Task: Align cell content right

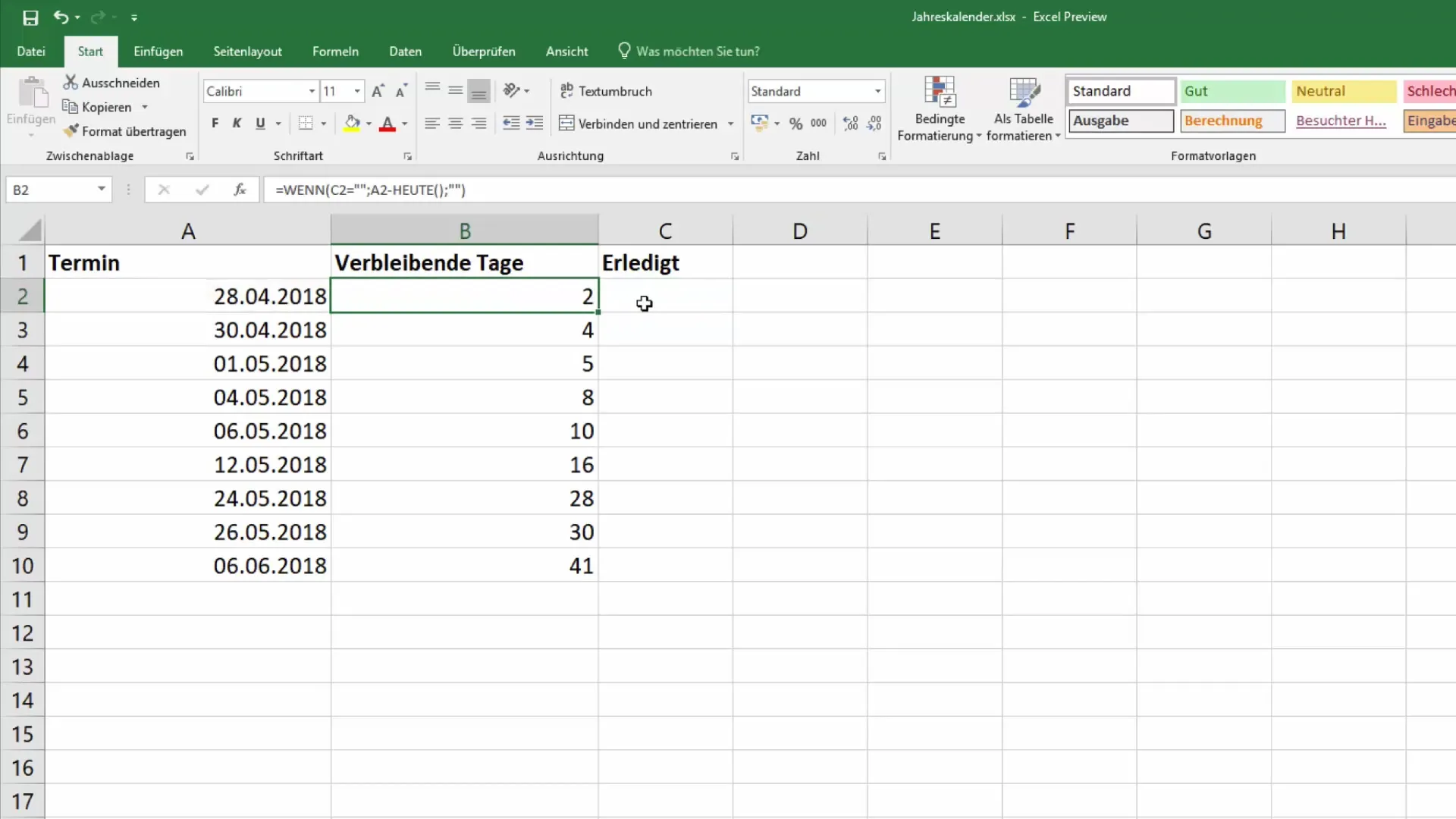Action: [479, 124]
